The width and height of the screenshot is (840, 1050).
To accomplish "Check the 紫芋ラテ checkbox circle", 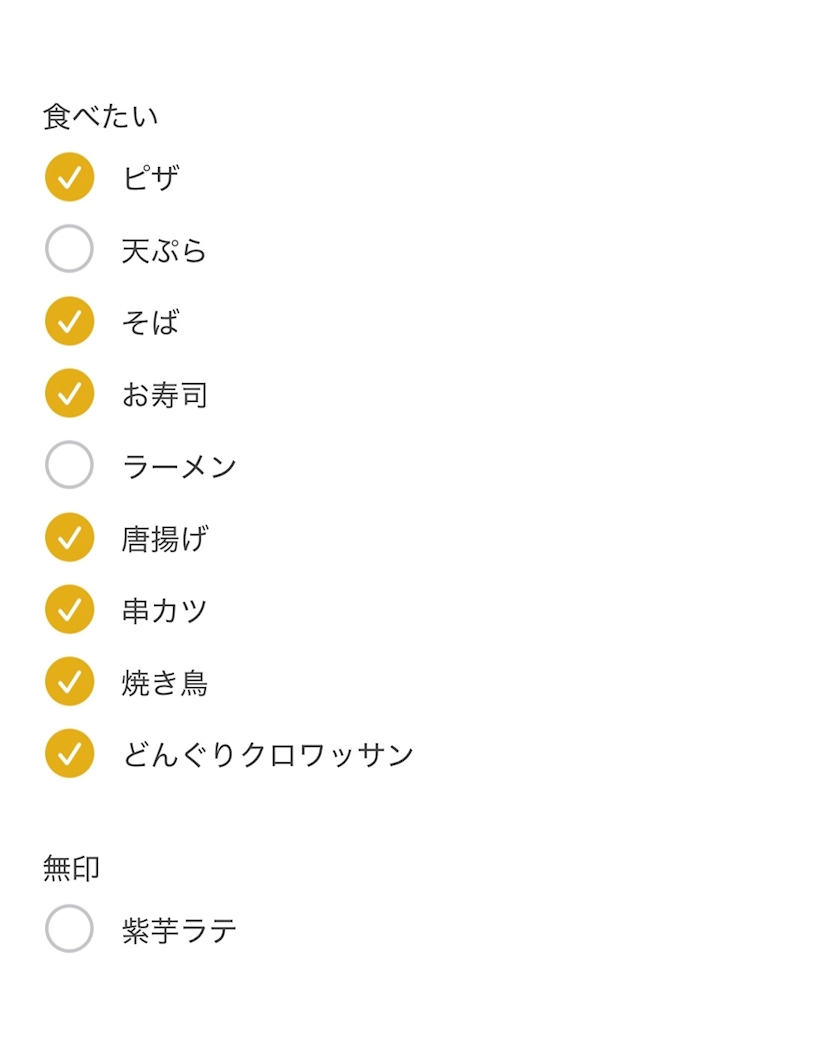I will [69, 929].
